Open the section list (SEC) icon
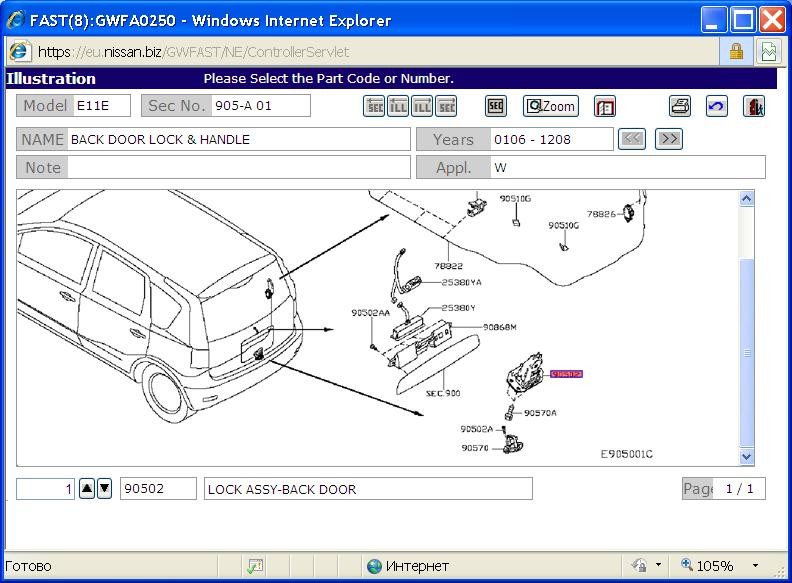Viewport: 792px width, 583px height. click(496, 106)
